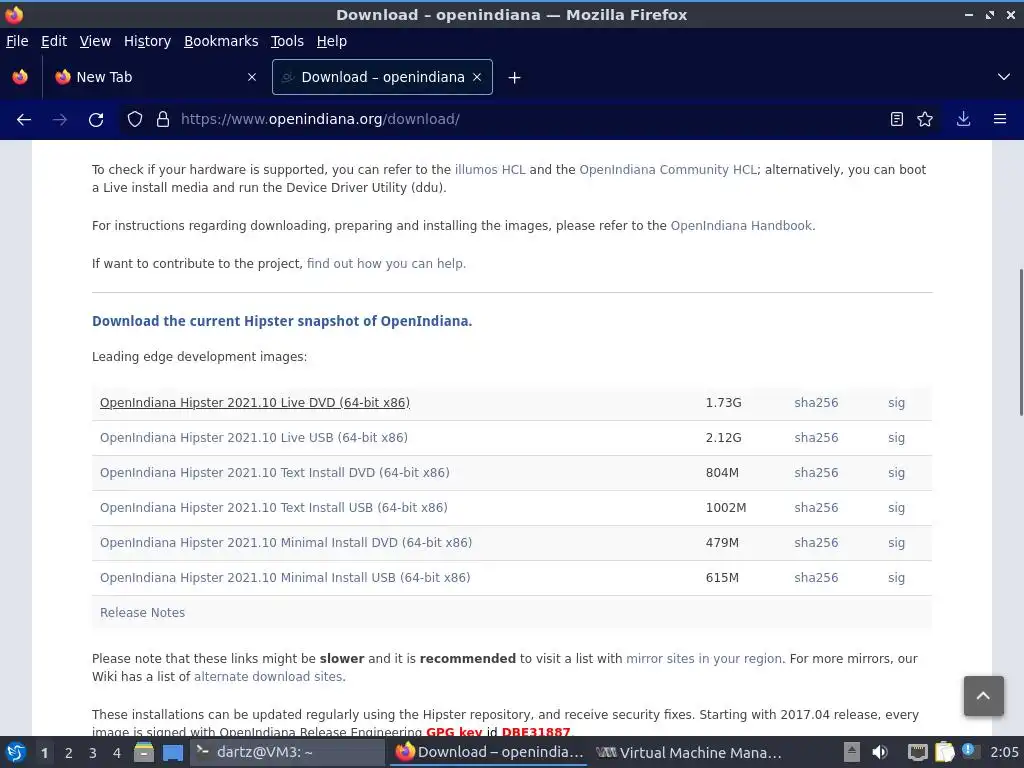
Task: Download Hipster 2021.10 Live USB image
Action: (253, 438)
